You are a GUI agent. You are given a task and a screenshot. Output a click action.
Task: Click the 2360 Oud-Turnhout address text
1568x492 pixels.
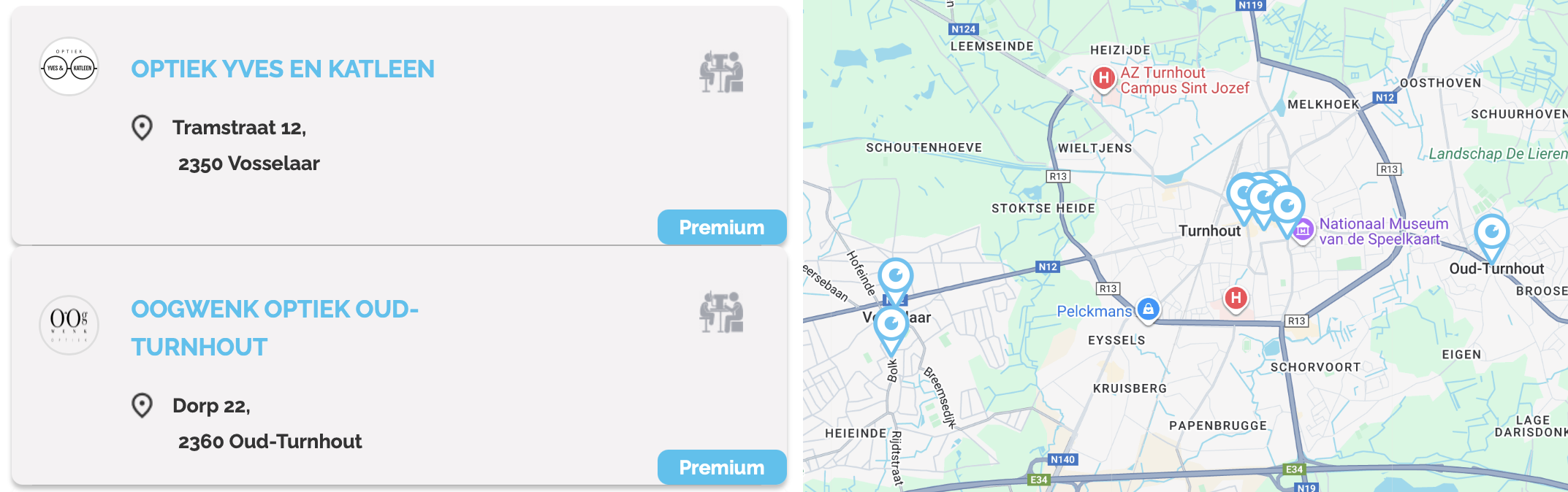click(270, 442)
